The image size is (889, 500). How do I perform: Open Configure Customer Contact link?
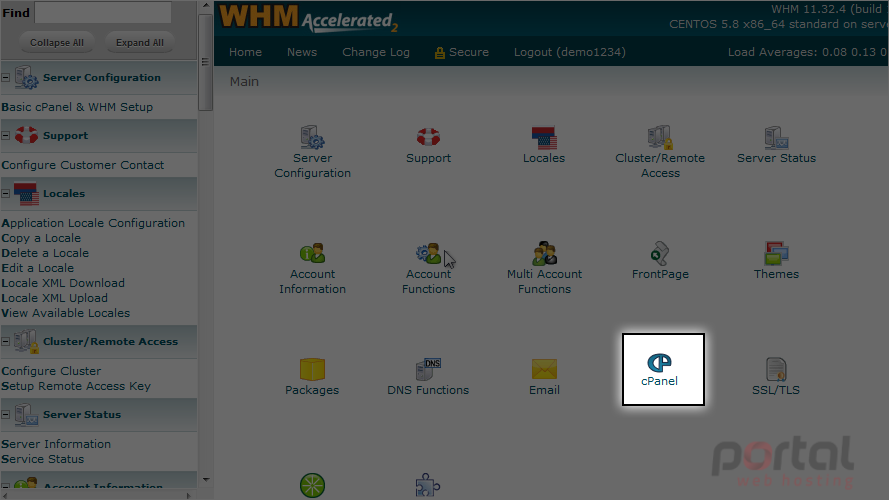(x=83, y=165)
